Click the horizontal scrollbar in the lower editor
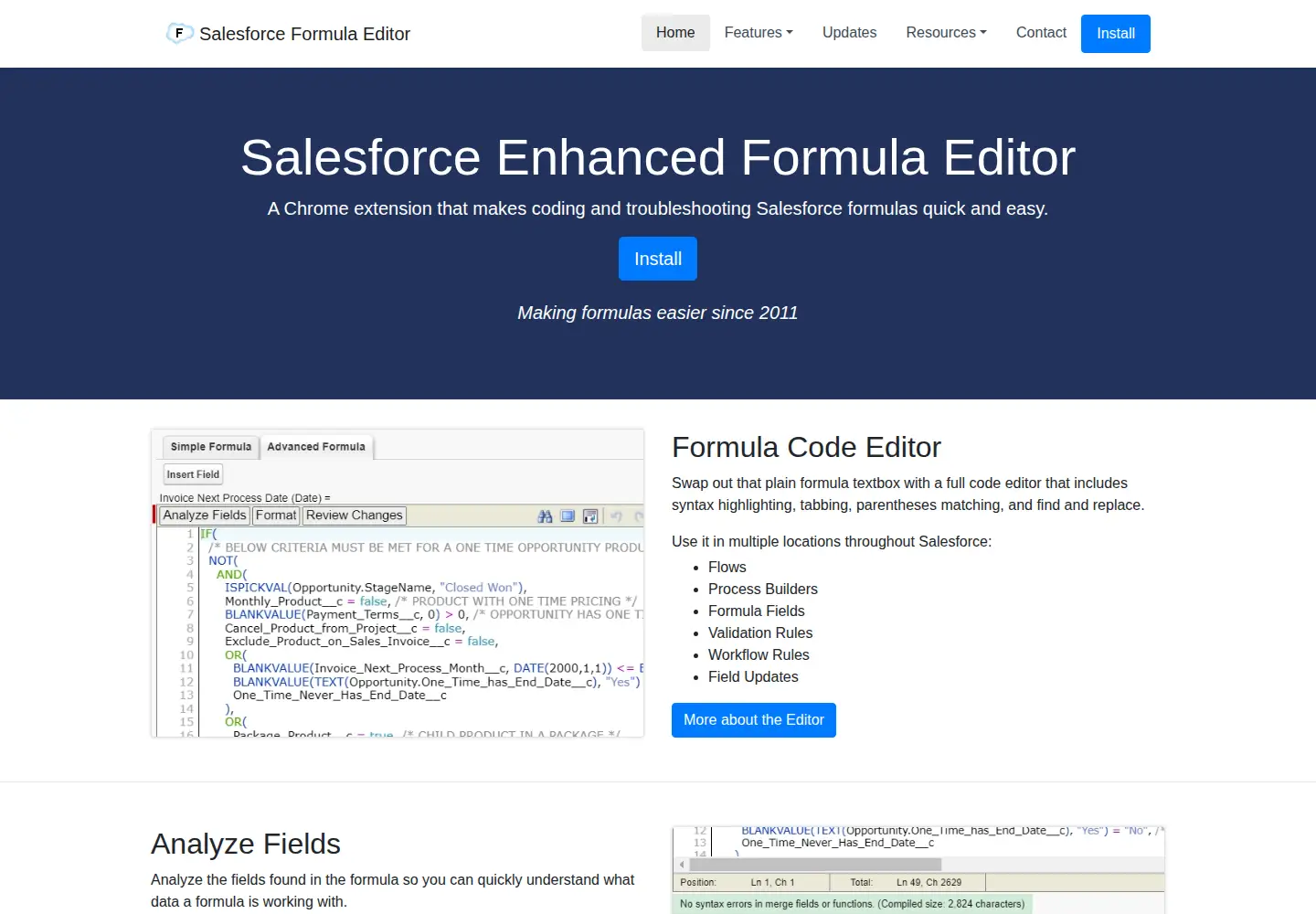The image size is (1316, 914). 814,864
